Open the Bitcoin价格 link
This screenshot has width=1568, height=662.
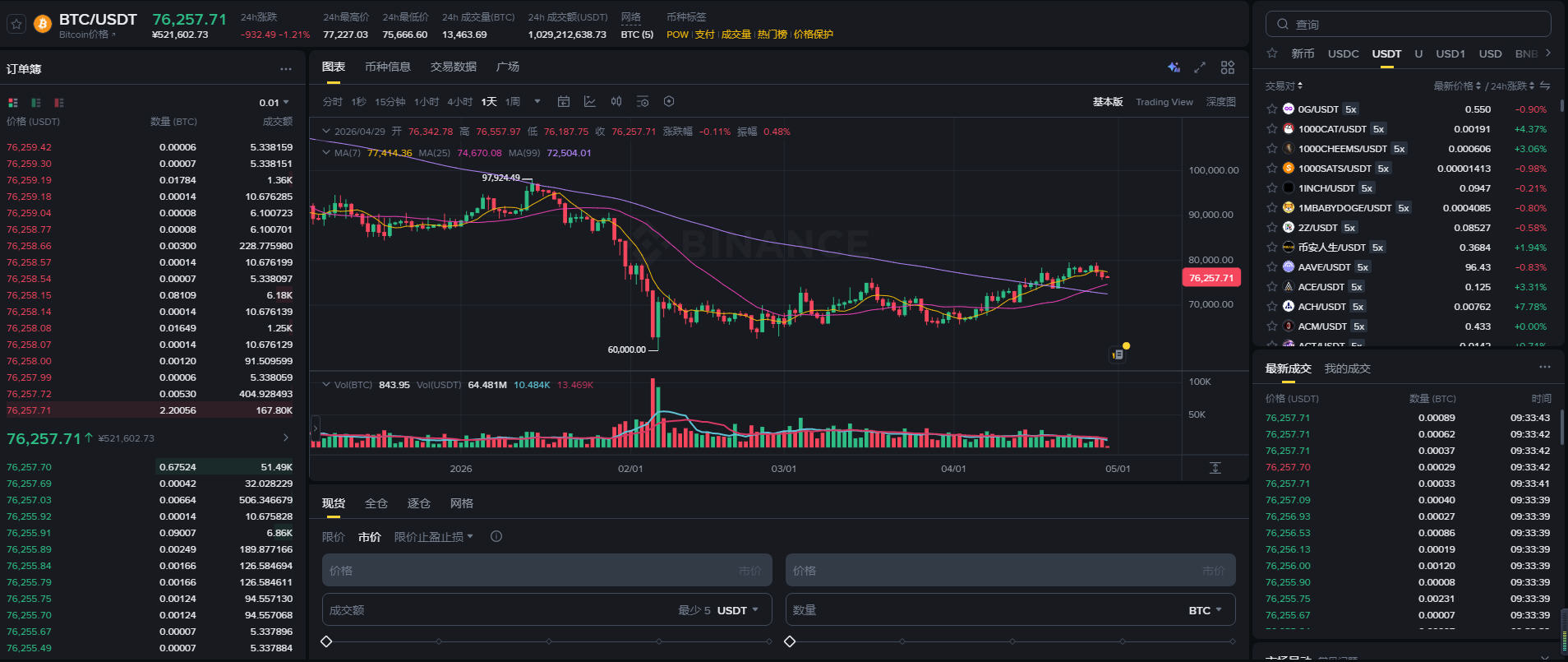coord(87,35)
